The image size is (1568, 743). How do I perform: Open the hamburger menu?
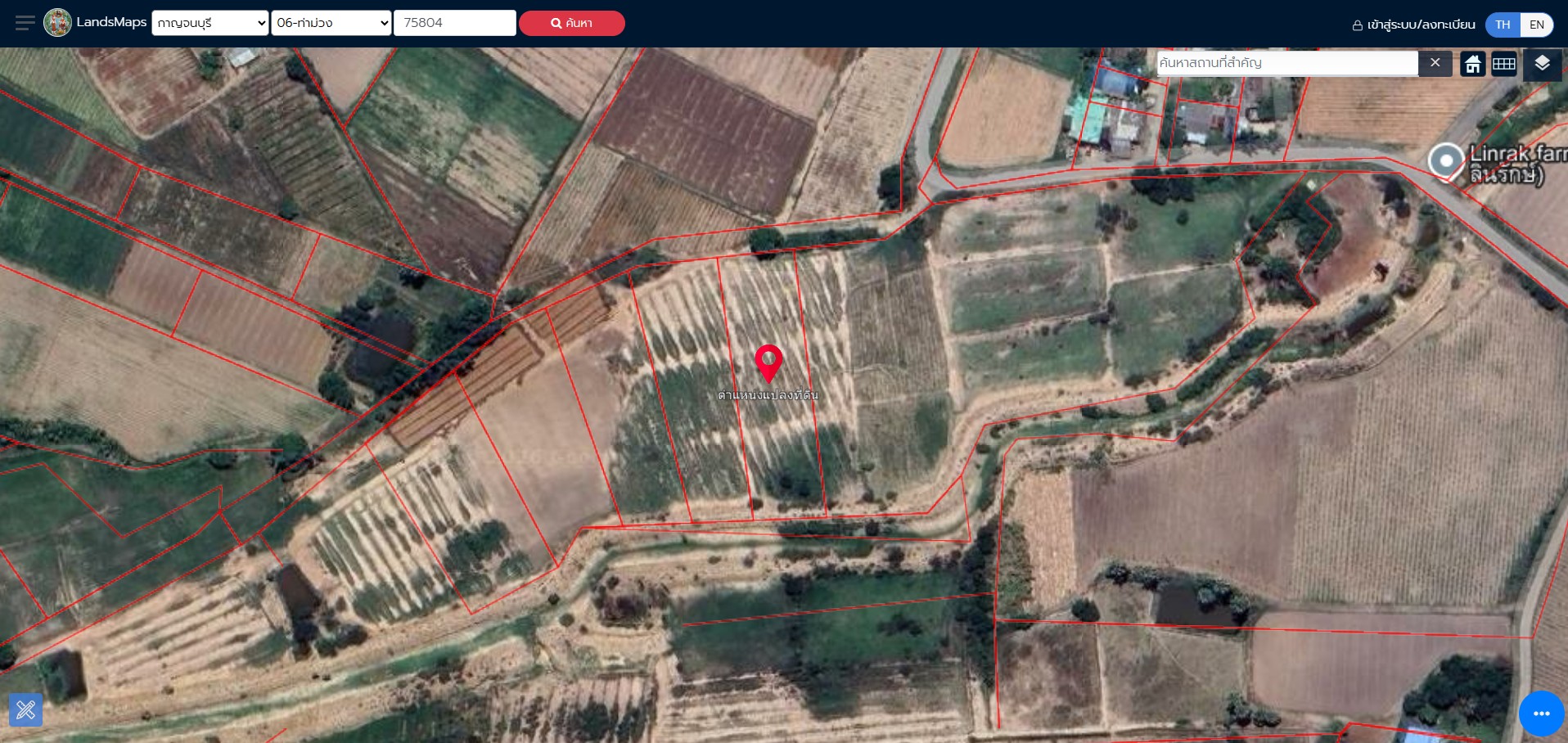click(x=25, y=23)
